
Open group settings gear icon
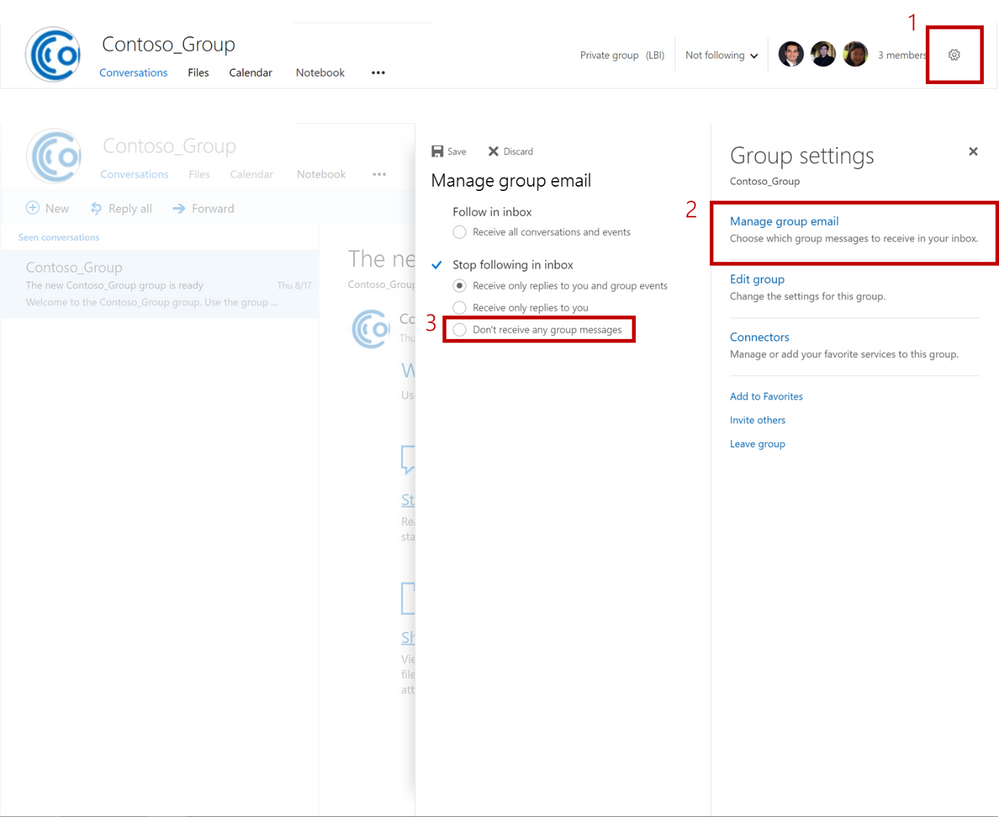954,55
